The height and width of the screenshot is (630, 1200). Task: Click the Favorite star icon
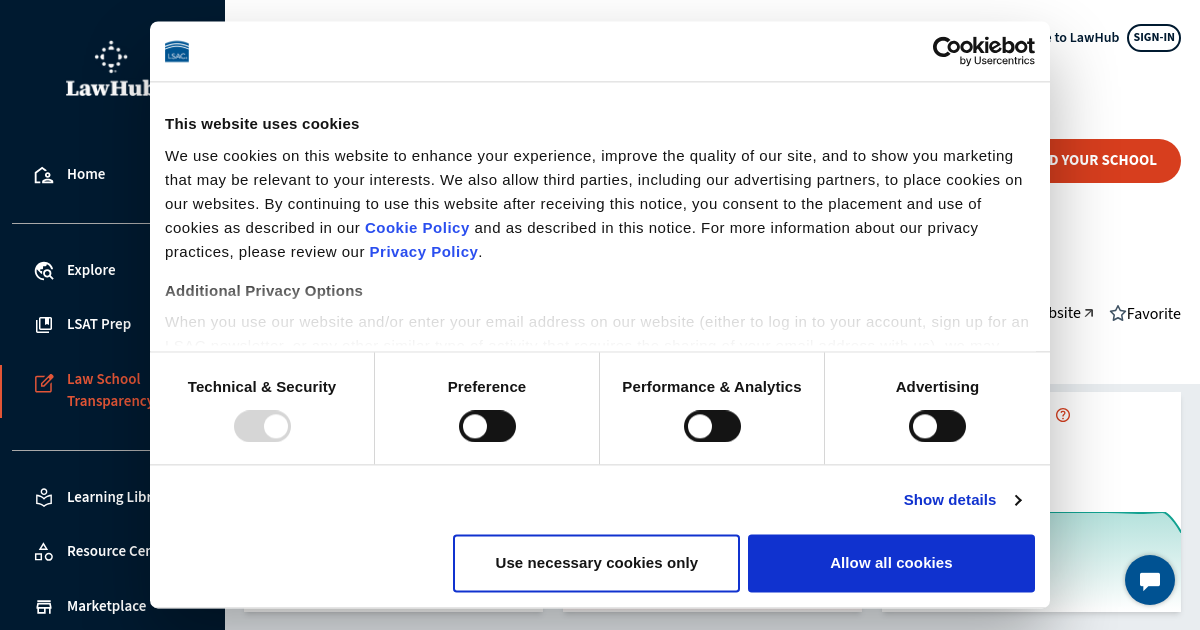point(1117,314)
